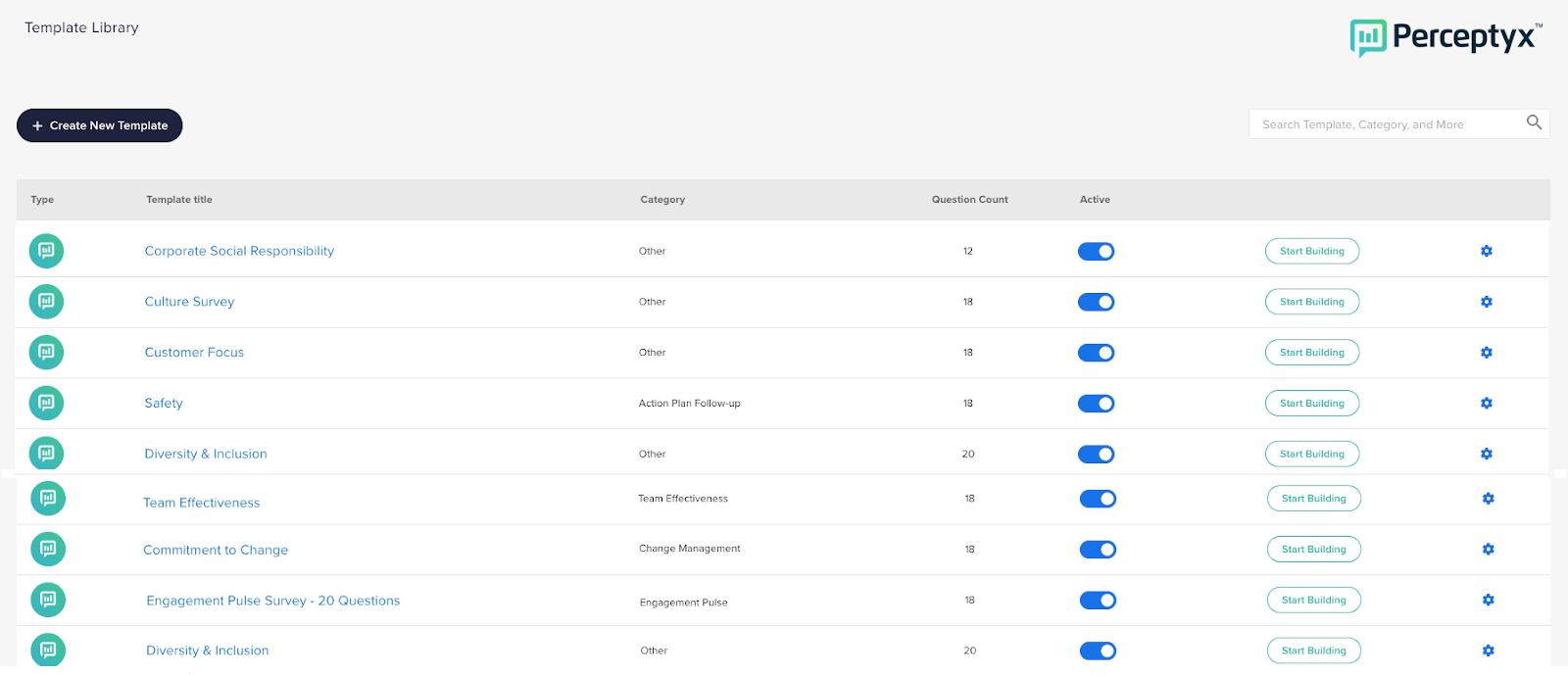Click the Question Count column header
Viewport: 1568px width, 675px height.
pyautogui.click(x=970, y=200)
